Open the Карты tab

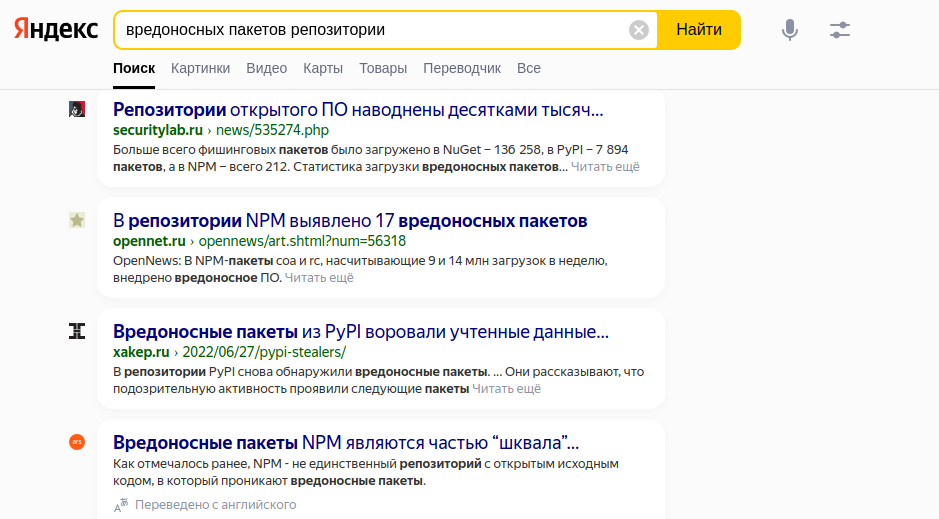pyautogui.click(x=323, y=68)
